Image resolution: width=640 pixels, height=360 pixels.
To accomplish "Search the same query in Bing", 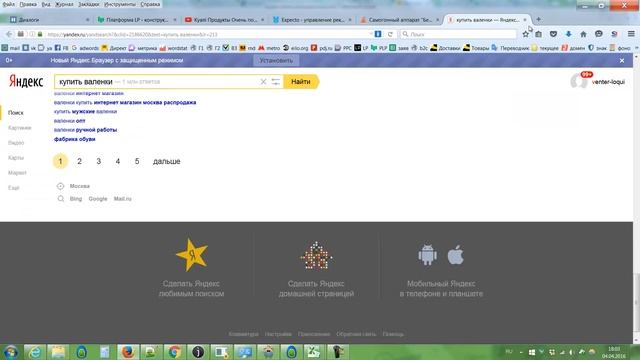I will click(x=76, y=199).
